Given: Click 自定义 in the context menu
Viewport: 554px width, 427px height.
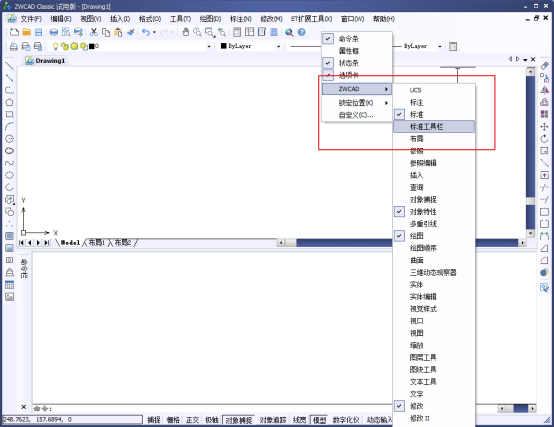Looking at the screenshot, I should (x=357, y=115).
